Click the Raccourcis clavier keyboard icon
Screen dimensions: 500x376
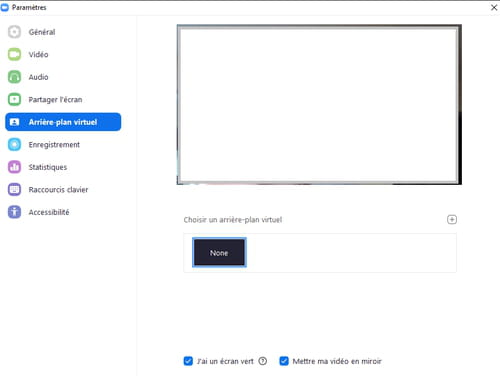[x=14, y=189]
